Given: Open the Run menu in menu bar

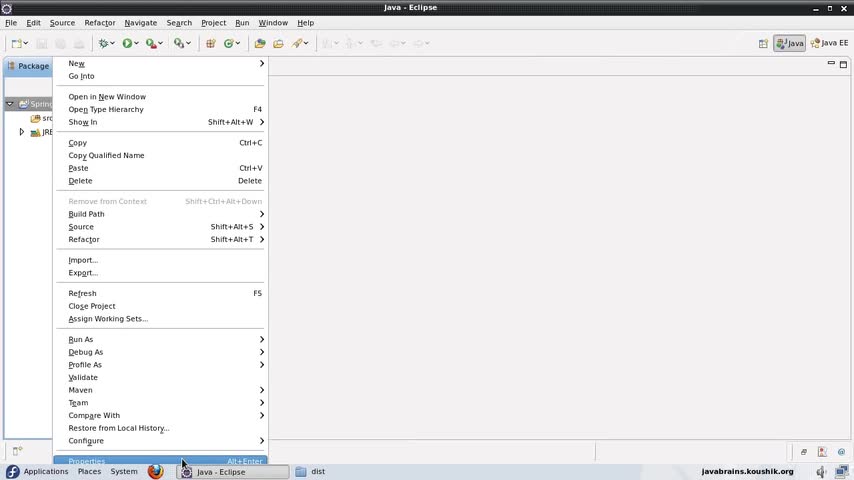Looking at the screenshot, I should pyautogui.click(x=242, y=23).
